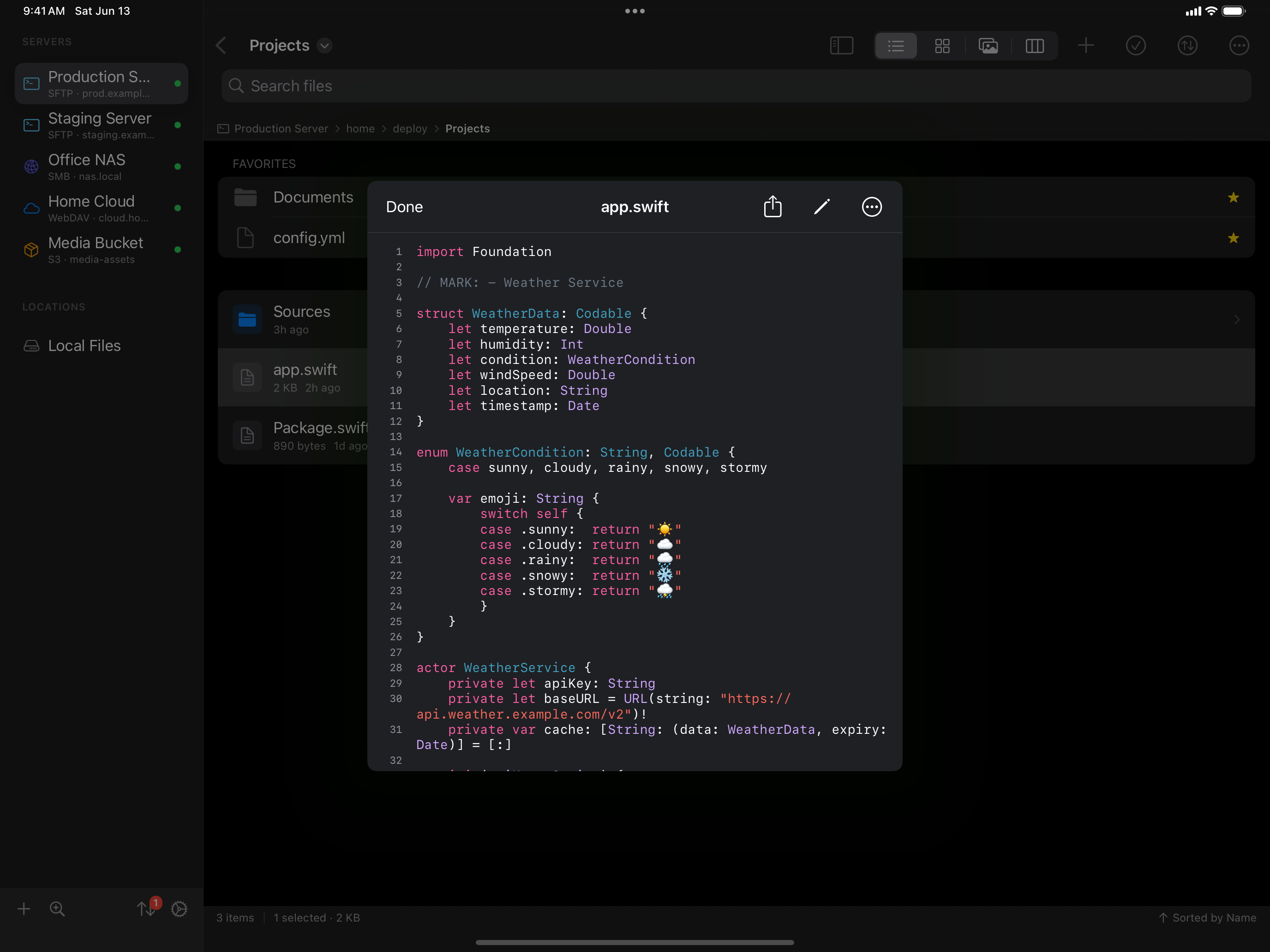The width and height of the screenshot is (1270, 952).
Task: Select Media Bucket in the sidebar
Action: [102, 250]
